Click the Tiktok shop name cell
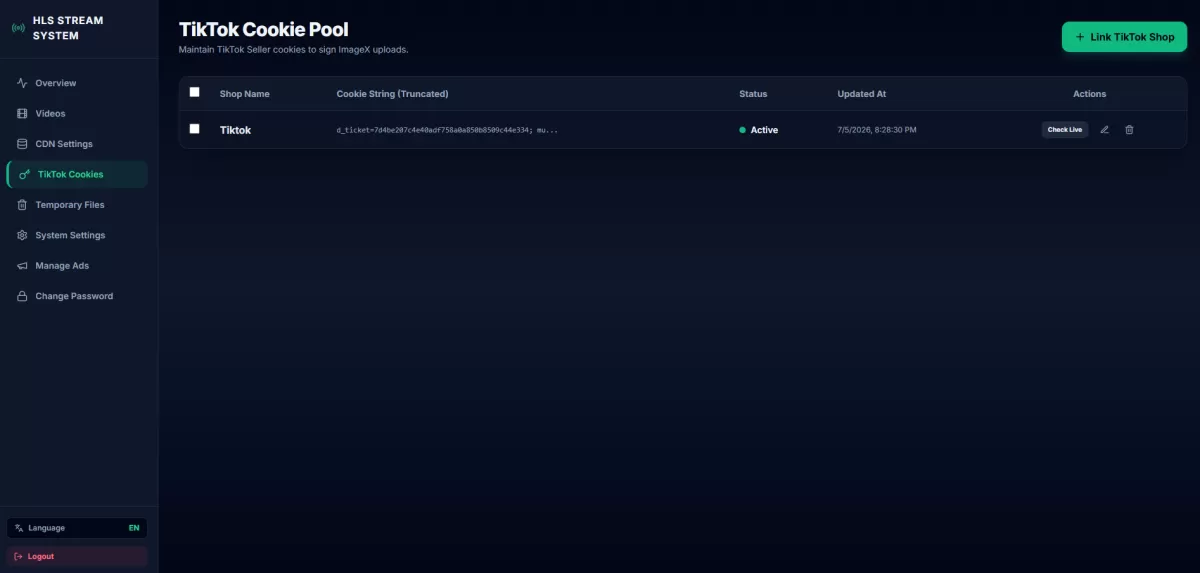This screenshot has height=573, width=1200. 235,130
